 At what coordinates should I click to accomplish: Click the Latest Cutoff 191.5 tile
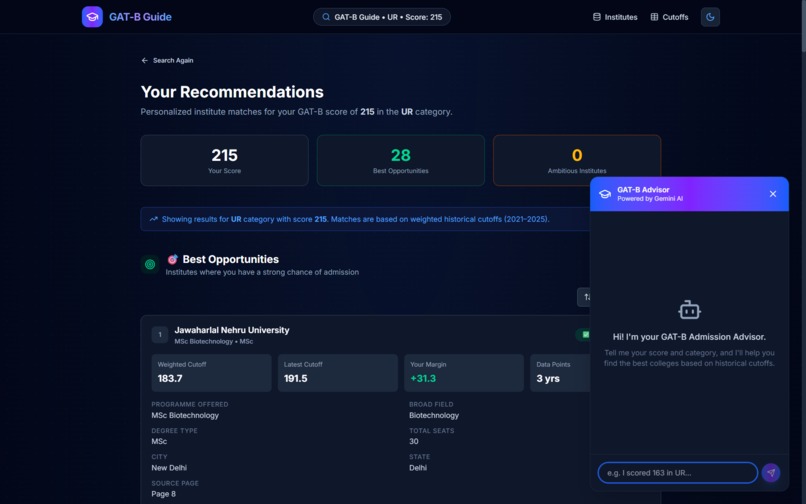click(338, 373)
